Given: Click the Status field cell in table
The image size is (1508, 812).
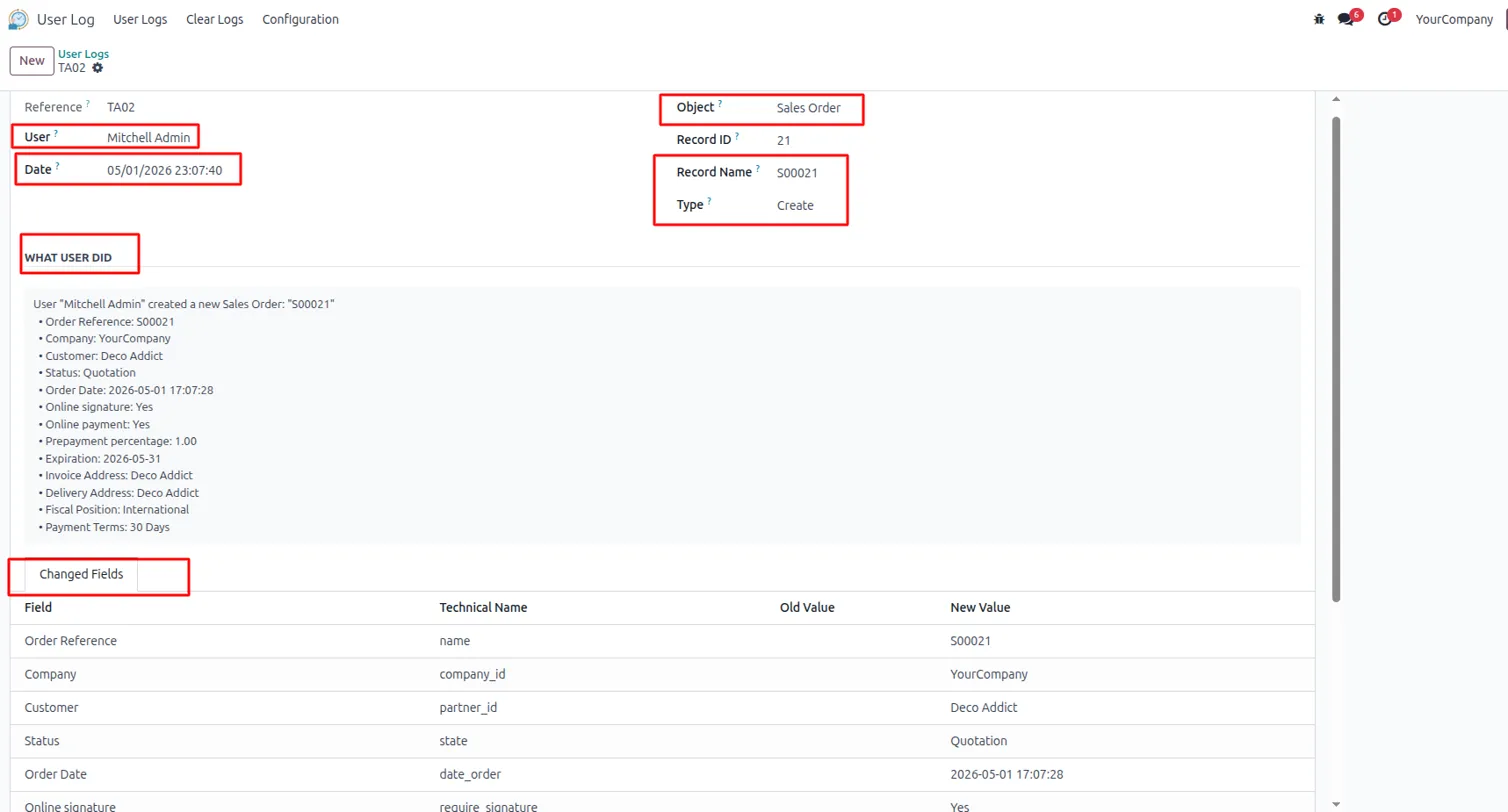Looking at the screenshot, I should click(x=42, y=741).
